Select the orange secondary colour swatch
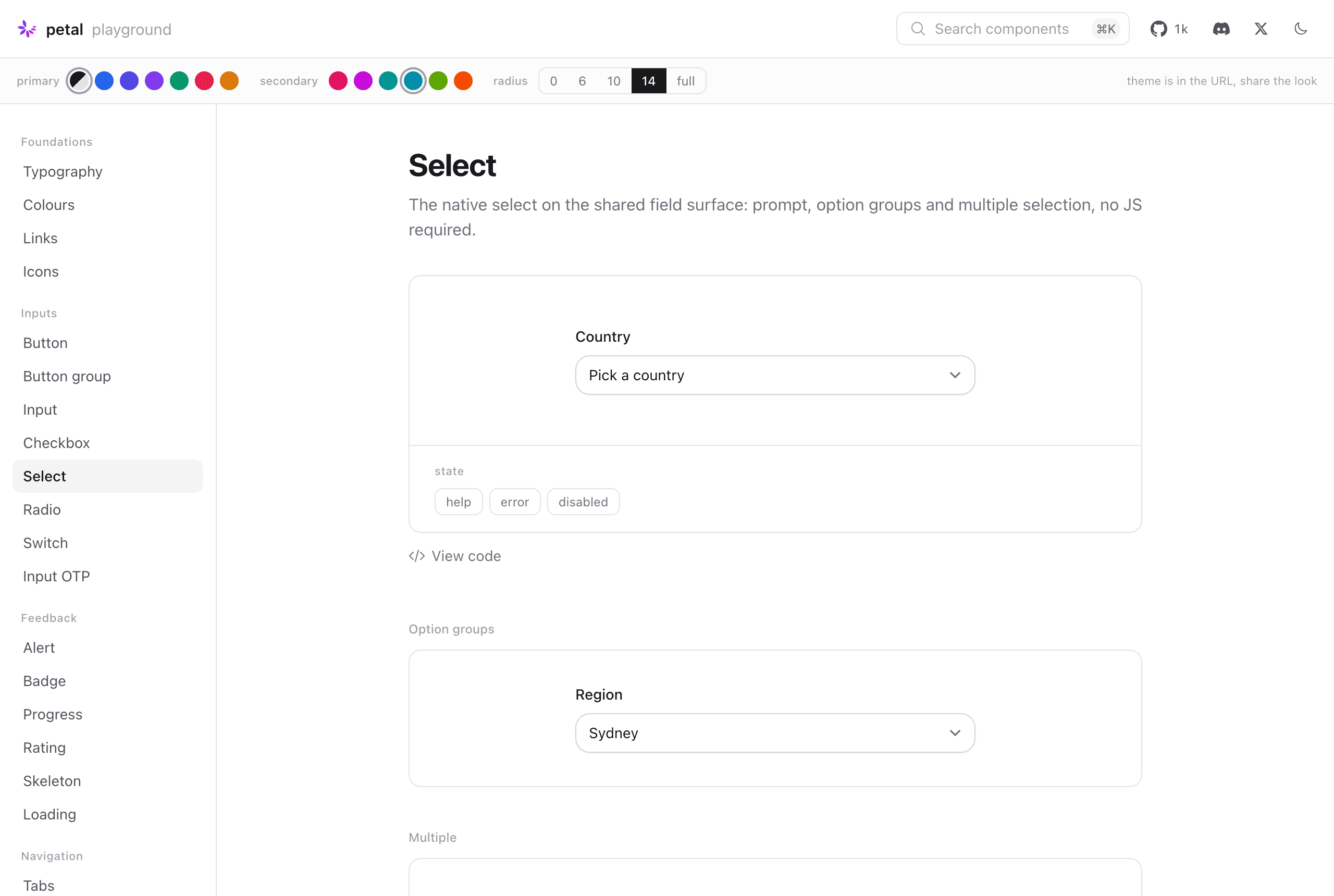The image size is (1334, 896). pyautogui.click(x=464, y=81)
